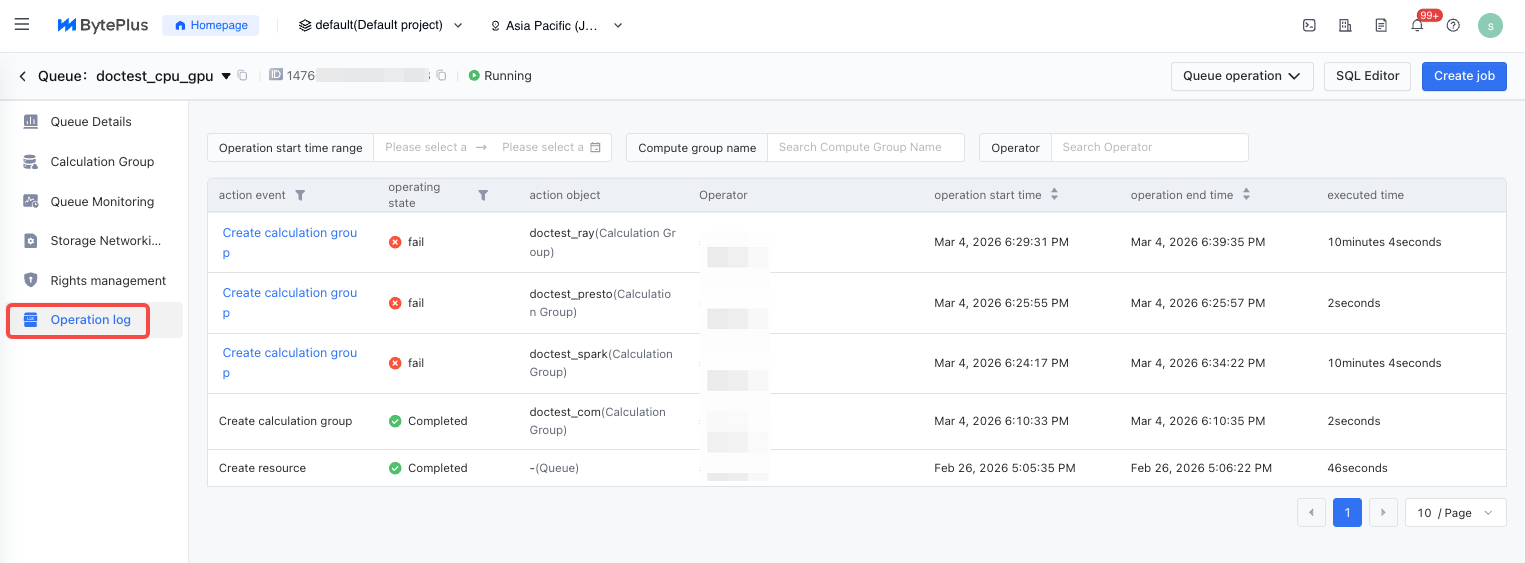
Task: Open Queue Monitoring in sidebar
Action: click(102, 201)
